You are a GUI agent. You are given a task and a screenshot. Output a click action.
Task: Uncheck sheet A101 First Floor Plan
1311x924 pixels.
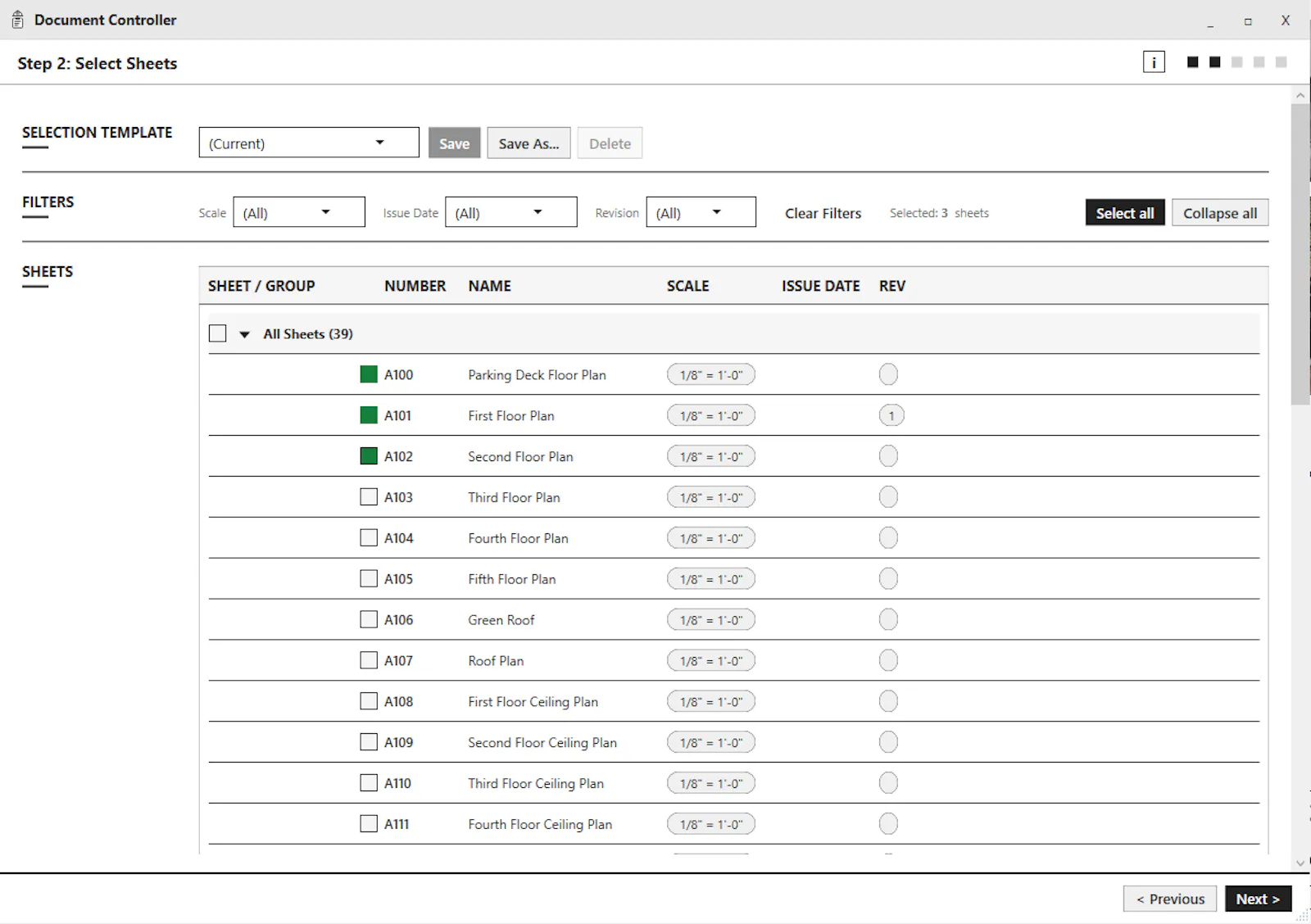pyautogui.click(x=369, y=415)
